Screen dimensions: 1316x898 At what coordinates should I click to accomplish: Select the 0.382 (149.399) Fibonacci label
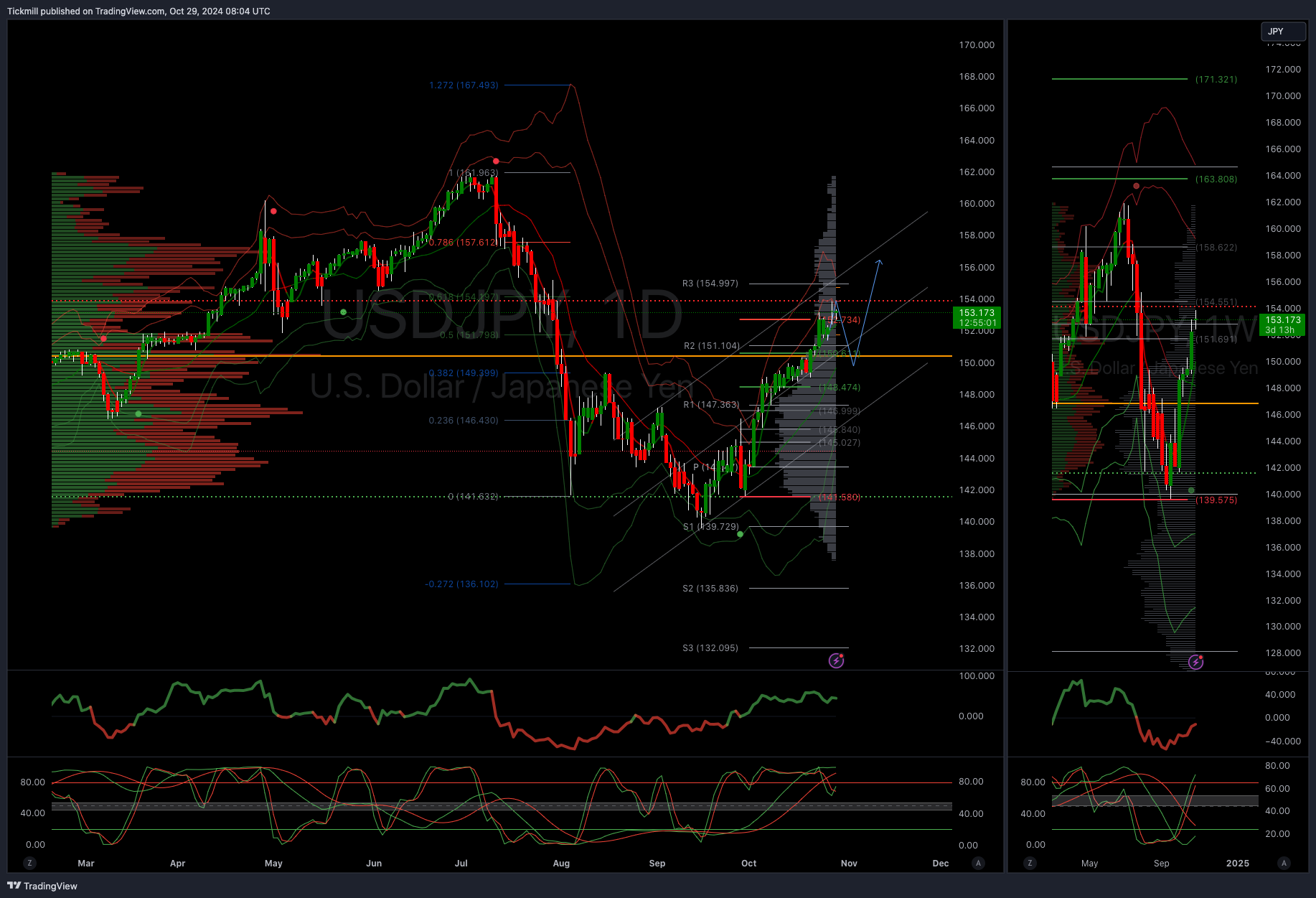coord(464,373)
